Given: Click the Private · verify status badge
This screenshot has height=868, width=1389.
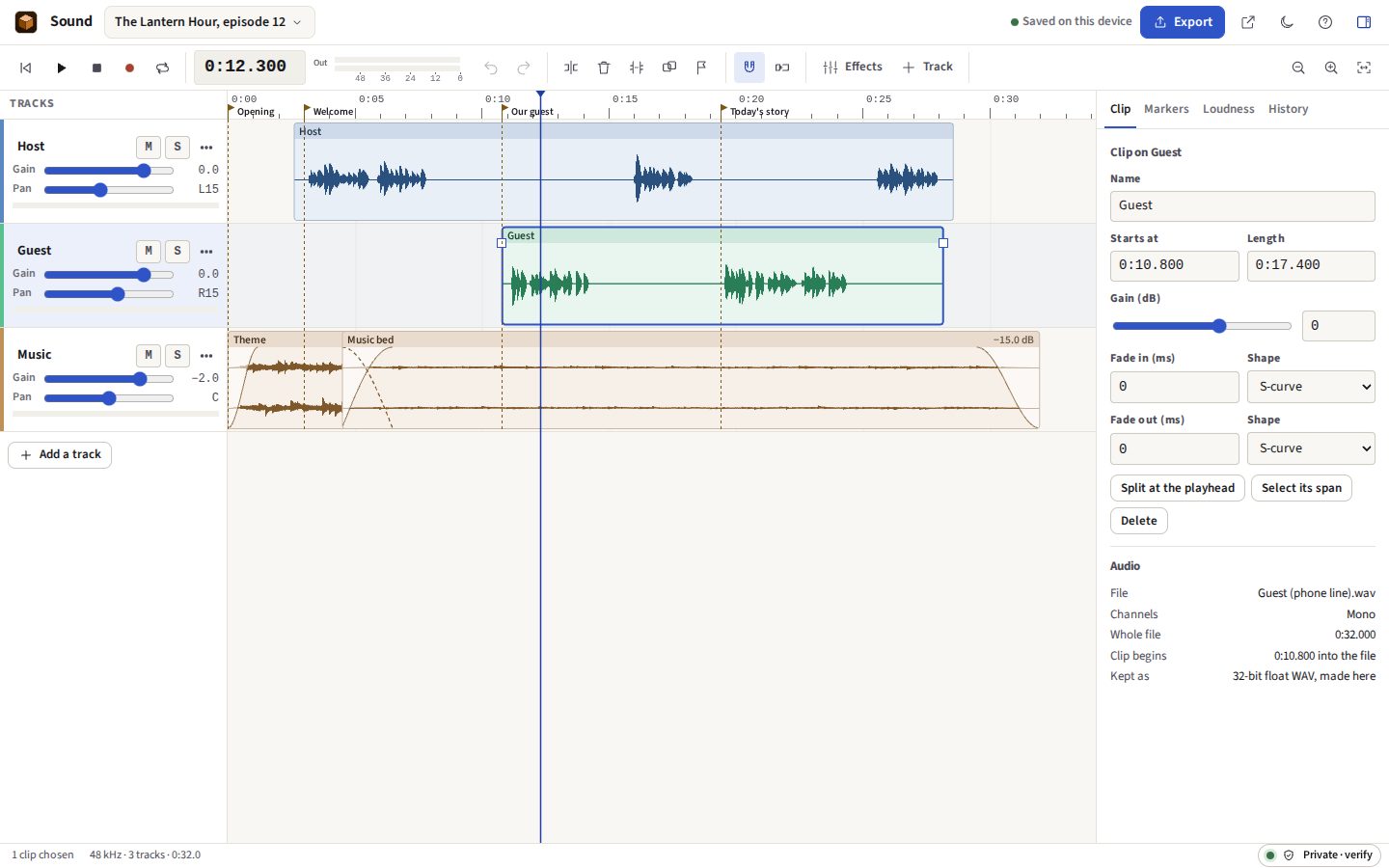Looking at the screenshot, I should click(x=1320, y=855).
